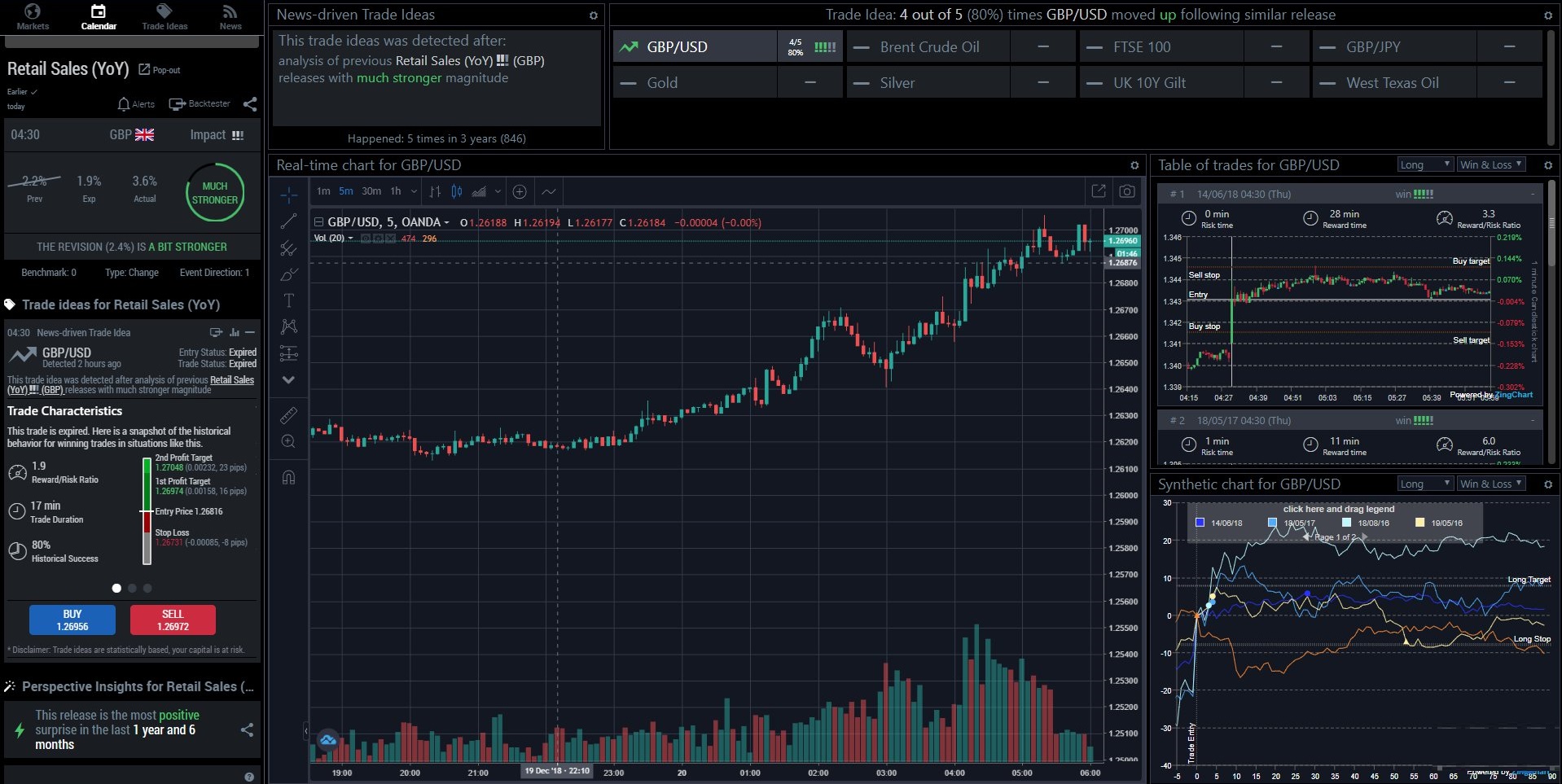Click the chart snapshot camera icon

coord(1126,191)
